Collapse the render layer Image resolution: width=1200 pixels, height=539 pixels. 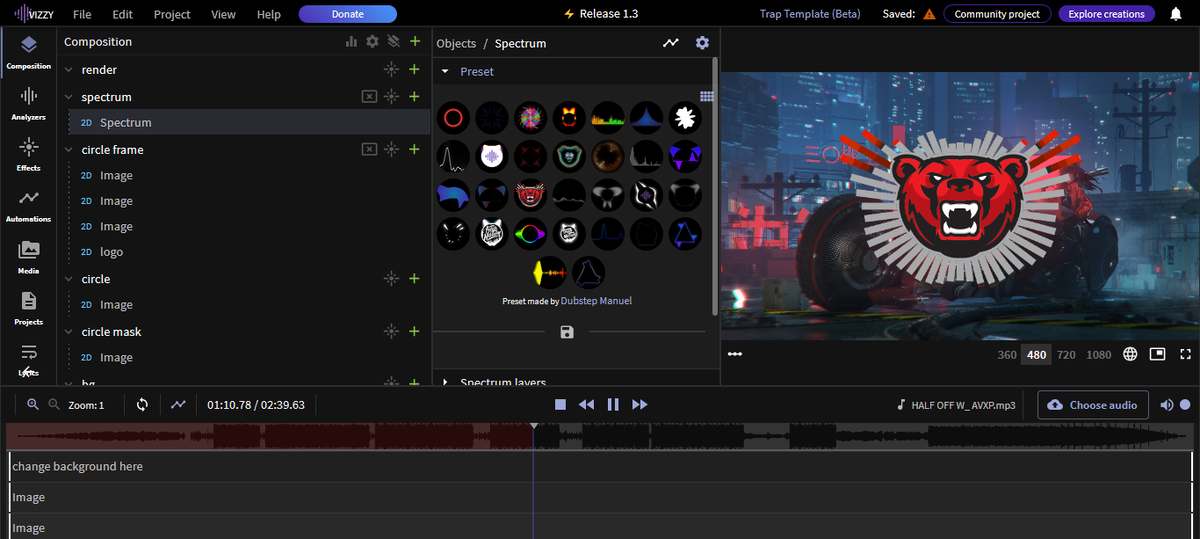pyautogui.click(x=69, y=70)
